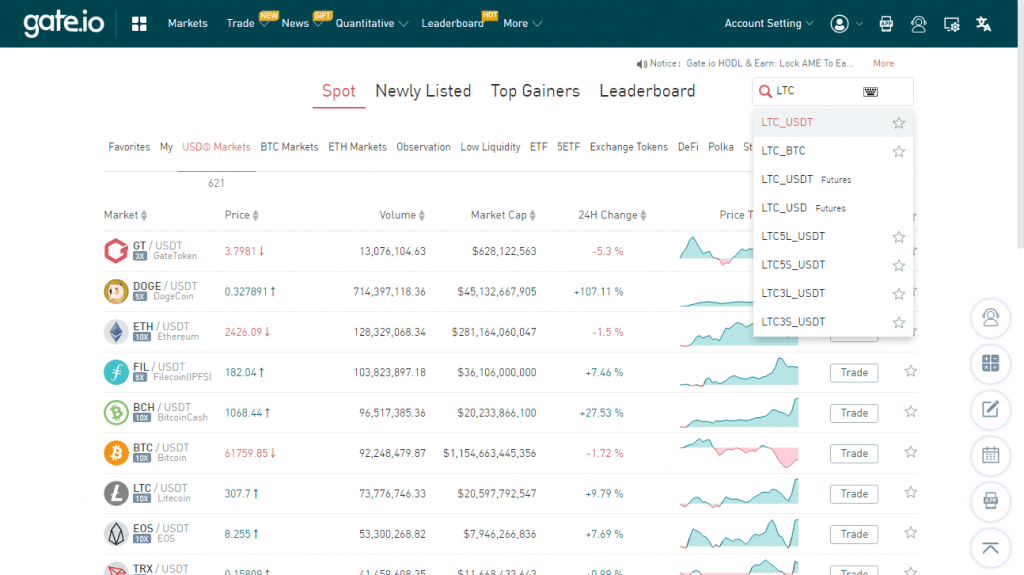Sort table by Market column
The height and width of the screenshot is (575, 1024).
[x=125, y=215]
